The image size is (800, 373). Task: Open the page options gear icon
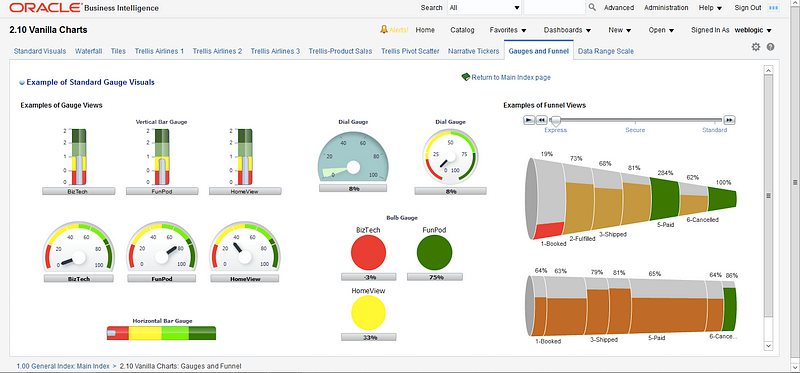coord(756,47)
